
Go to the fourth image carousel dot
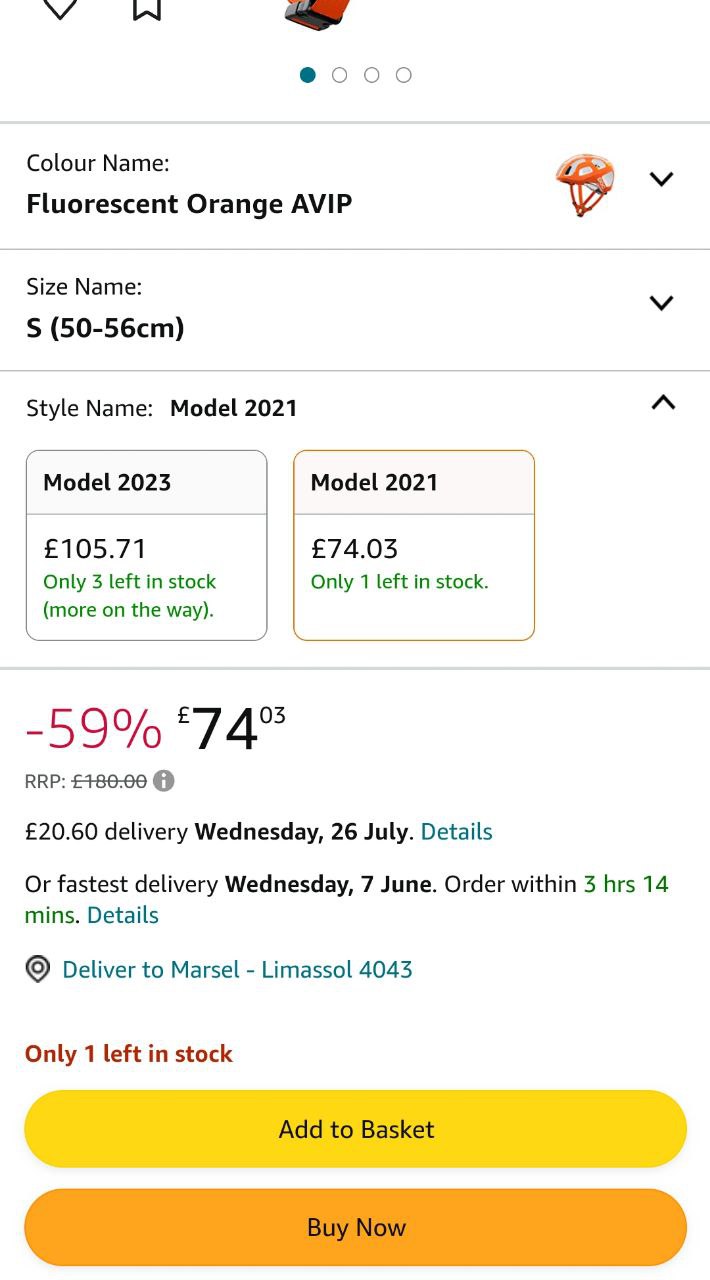point(404,75)
